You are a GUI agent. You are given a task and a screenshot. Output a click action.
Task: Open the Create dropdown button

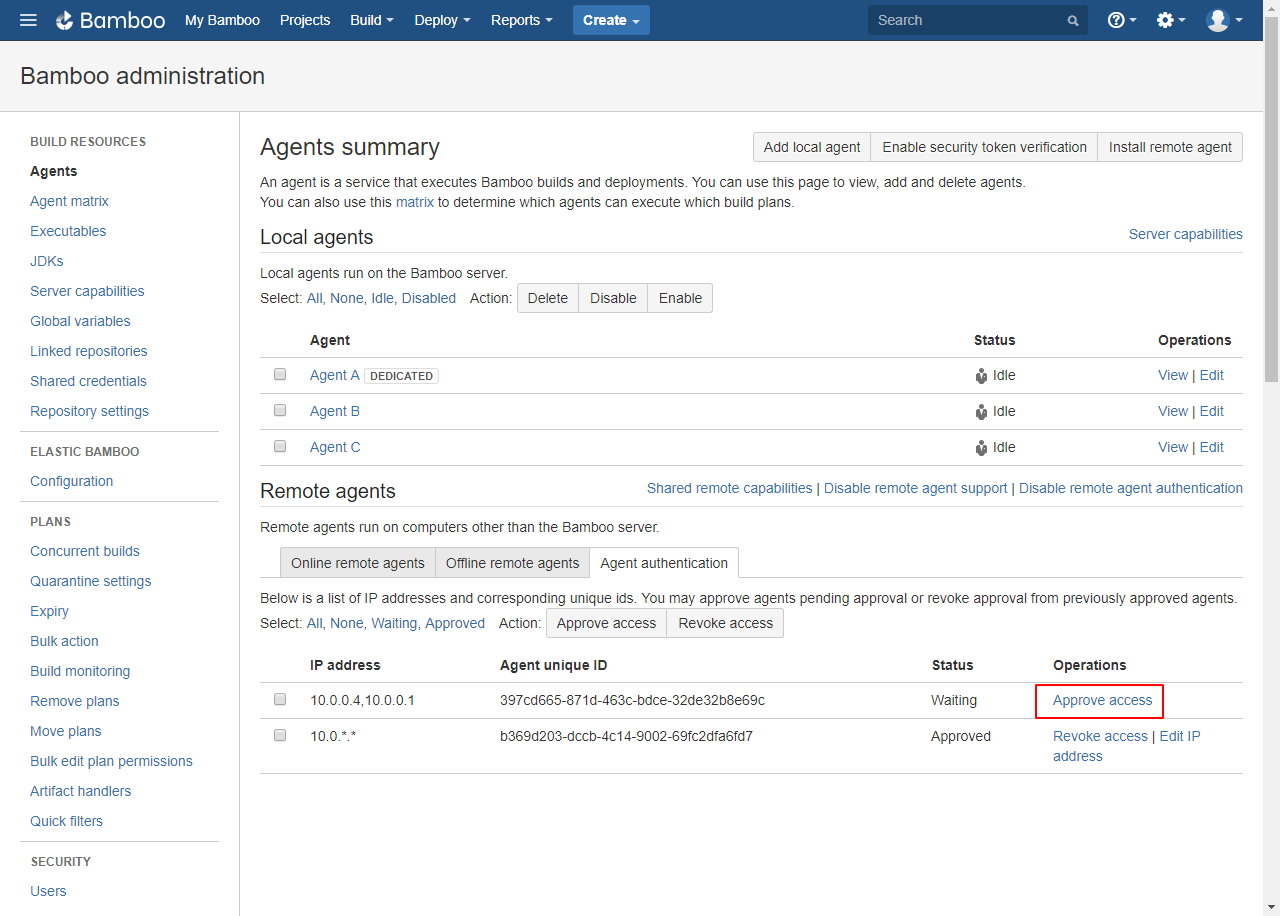[611, 20]
